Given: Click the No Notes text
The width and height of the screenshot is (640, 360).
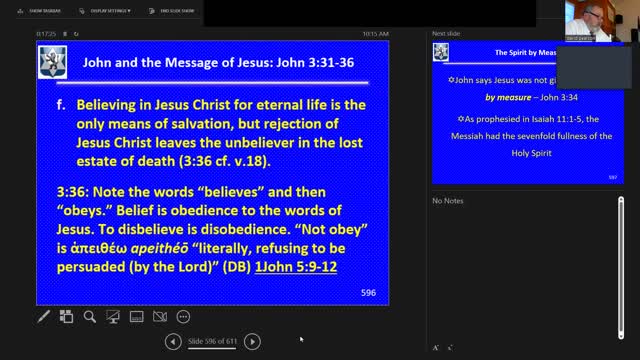Looking at the screenshot, I should 448,201.
